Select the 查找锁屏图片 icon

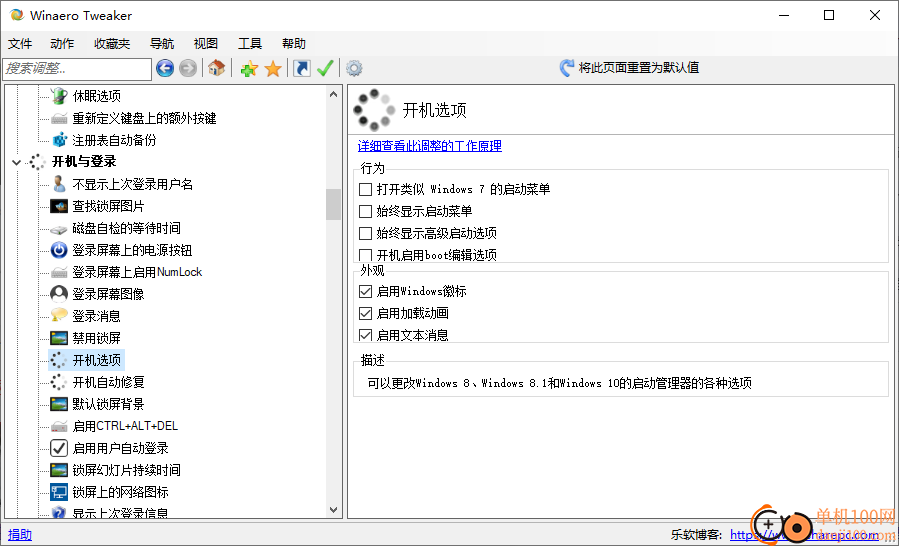(x=59, y=206)
